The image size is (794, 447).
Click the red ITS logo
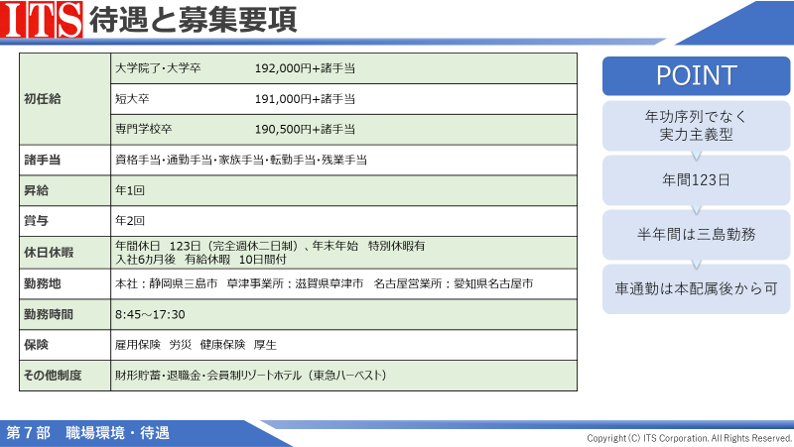click(x=42, y=19)
